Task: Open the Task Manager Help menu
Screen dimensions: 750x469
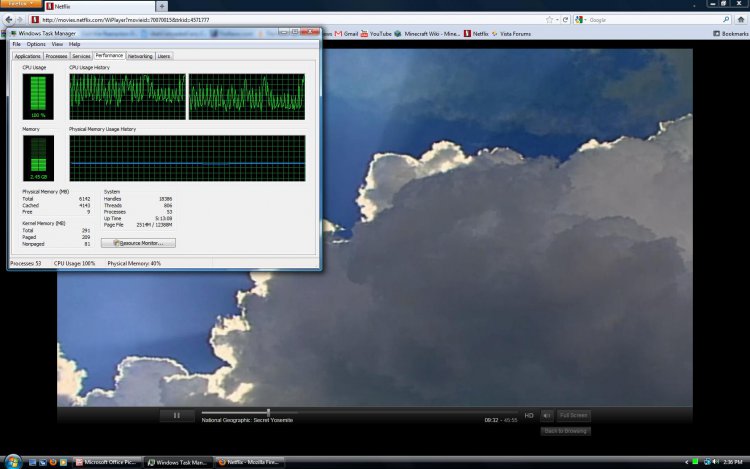Action: 74,44
